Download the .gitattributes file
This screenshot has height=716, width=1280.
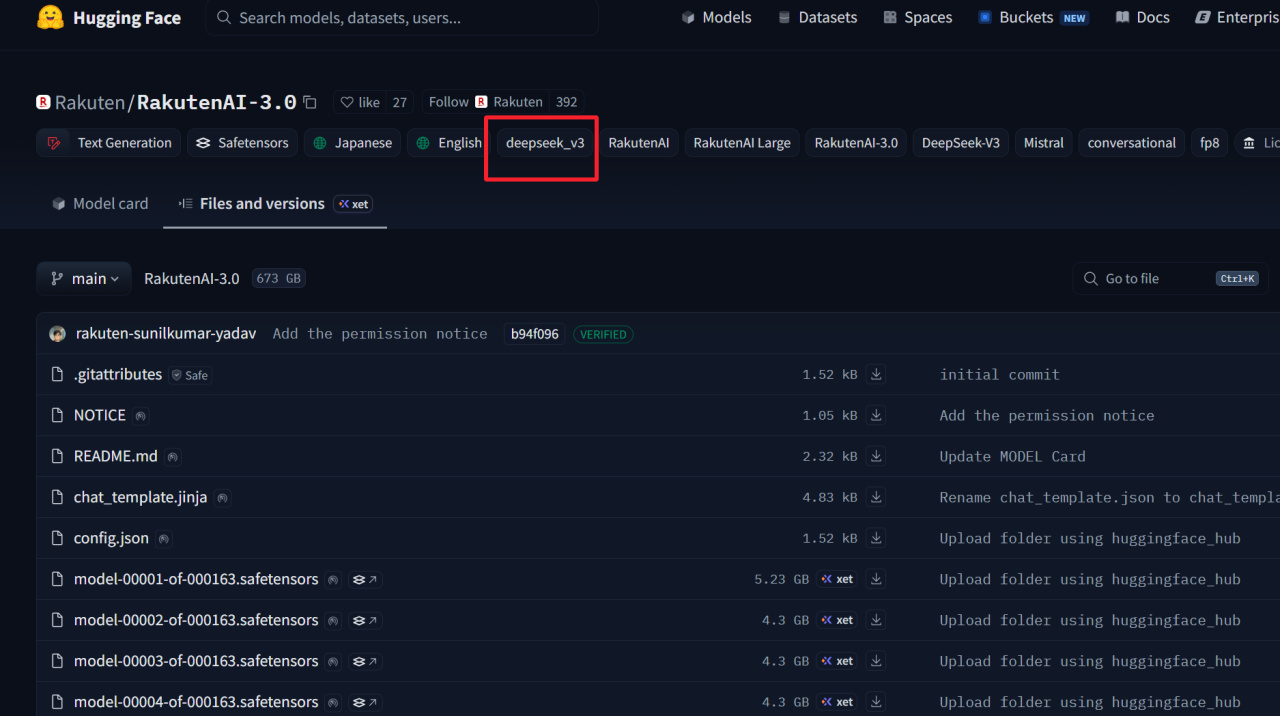tap(876, 375)
